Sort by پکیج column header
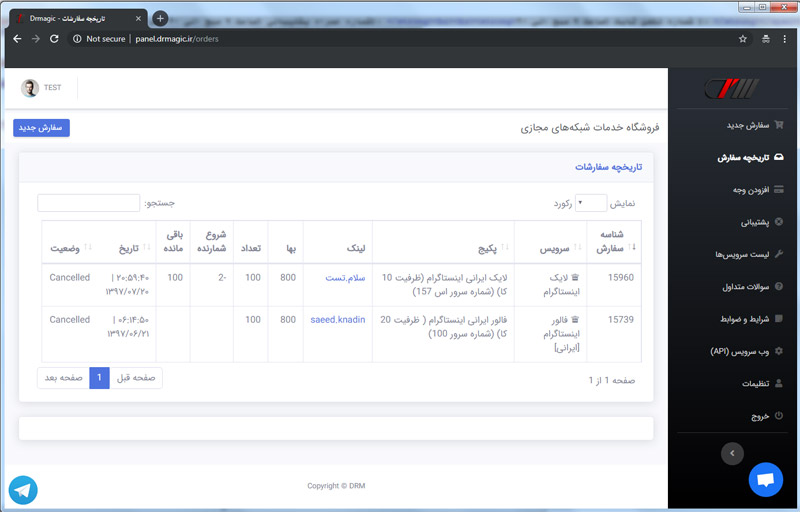Image resolution: width=800 pixels, height=512 pixels. coord(443,242)
